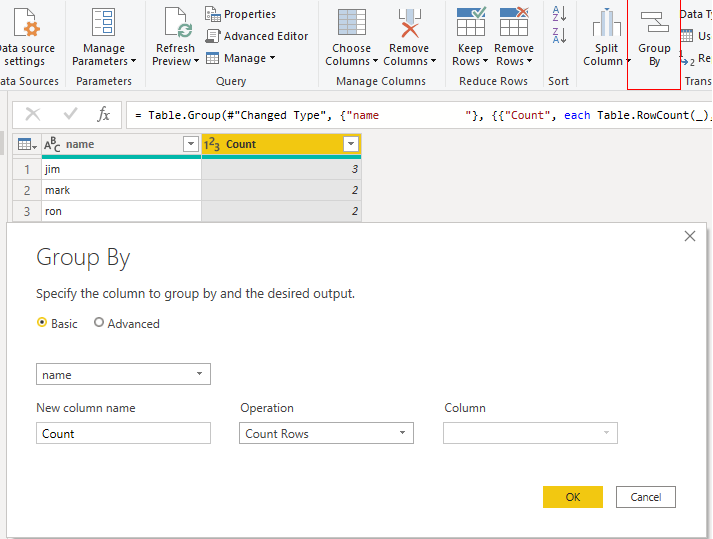The width and height of the screenshot is (713, 539).
Task: Select the Count column header
Action: click(x=281, y=145)
